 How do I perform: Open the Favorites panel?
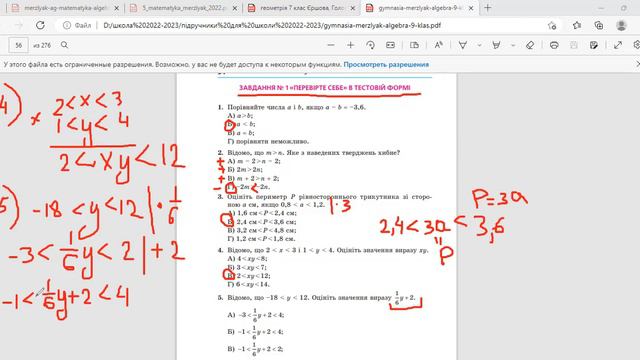(576, 25)
